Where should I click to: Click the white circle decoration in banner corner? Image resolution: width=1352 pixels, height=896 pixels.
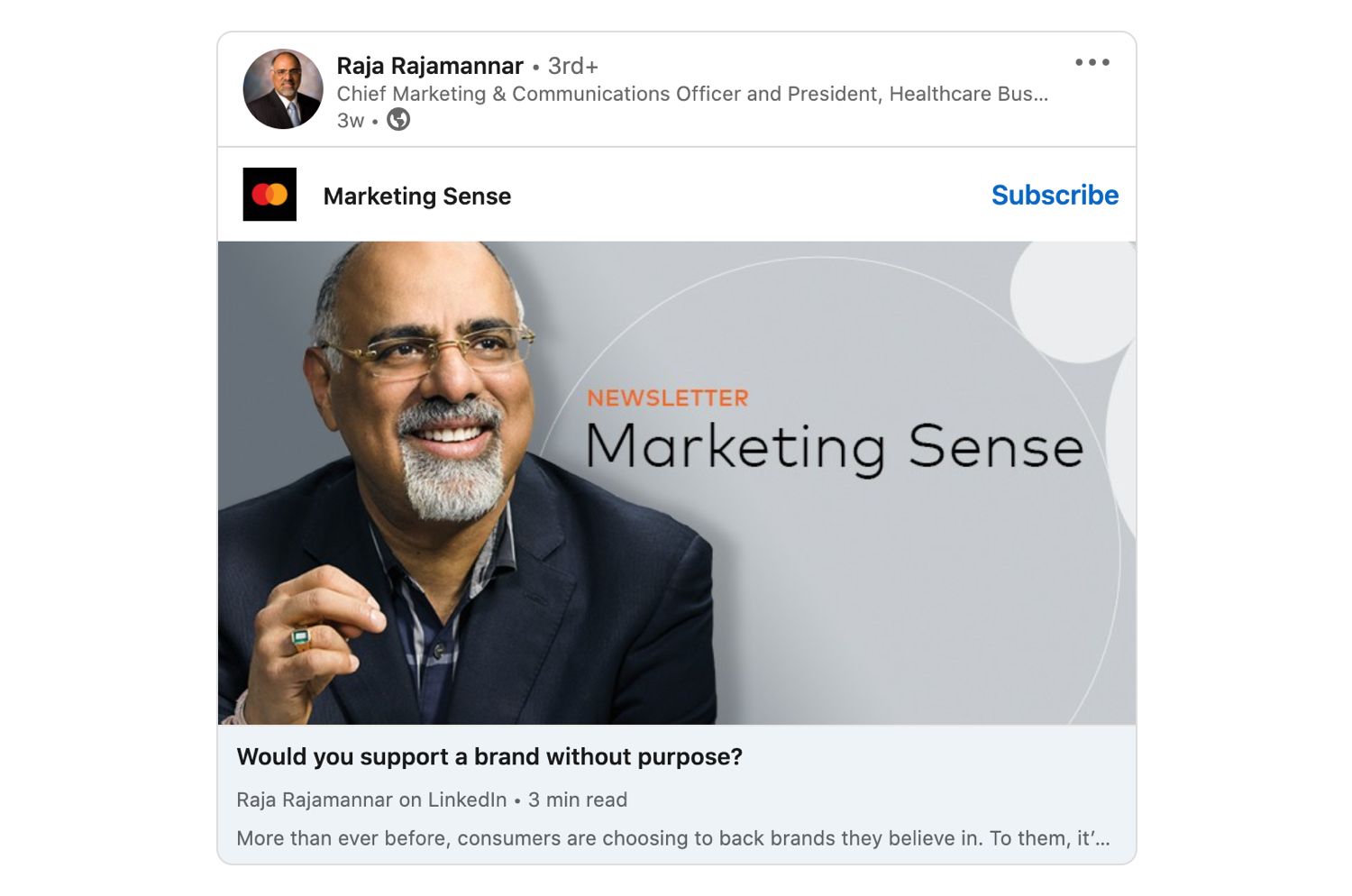point(1073,297)
